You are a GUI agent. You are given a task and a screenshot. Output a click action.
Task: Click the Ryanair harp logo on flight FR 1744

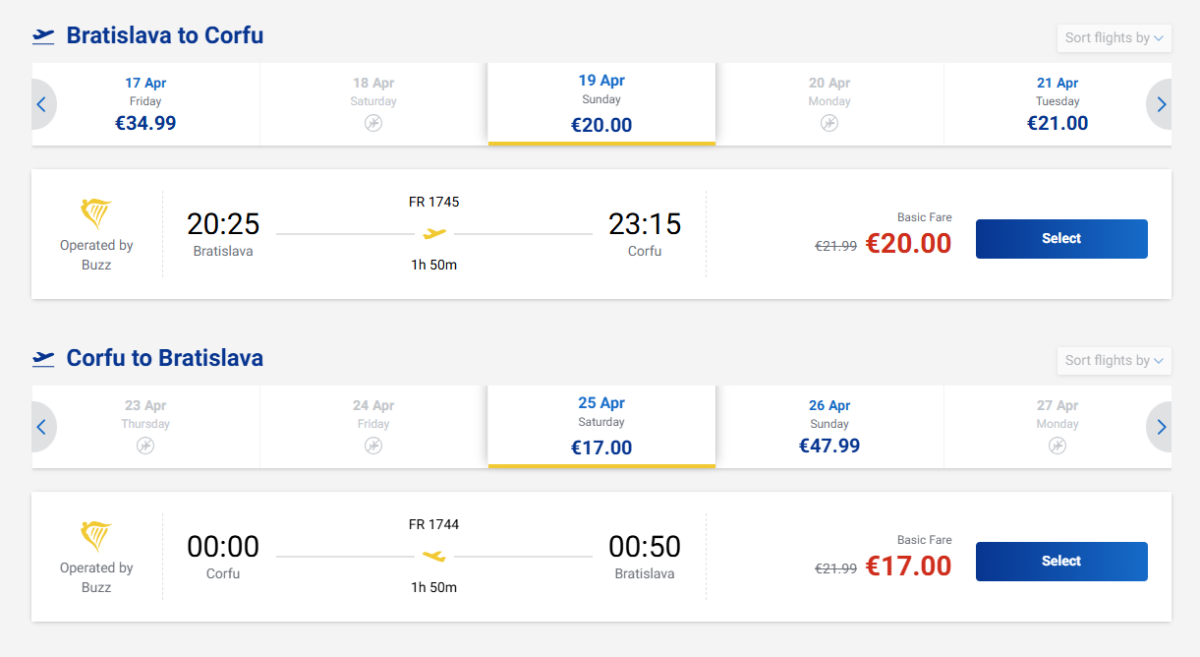point(96,537)
